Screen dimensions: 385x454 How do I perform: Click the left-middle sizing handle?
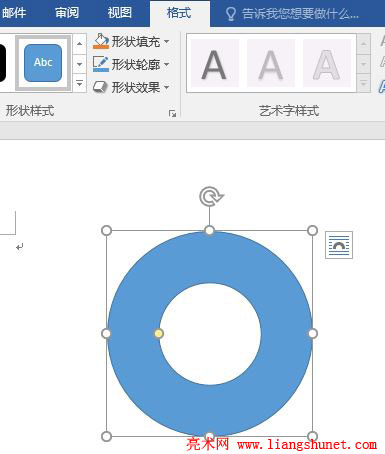[106, 333]
